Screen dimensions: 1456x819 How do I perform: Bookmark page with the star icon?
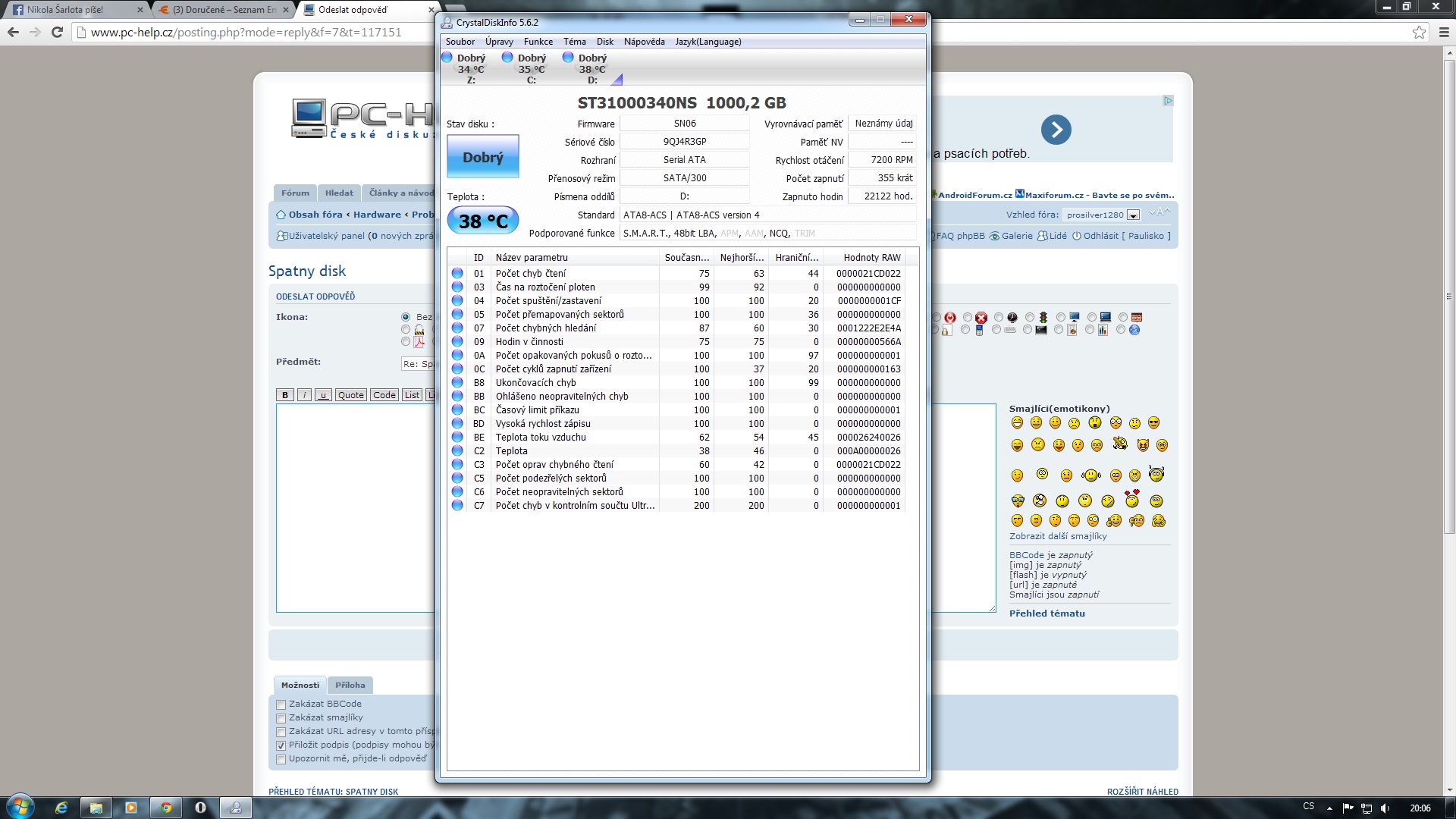pyautogui.click(x=1419, y=32)
